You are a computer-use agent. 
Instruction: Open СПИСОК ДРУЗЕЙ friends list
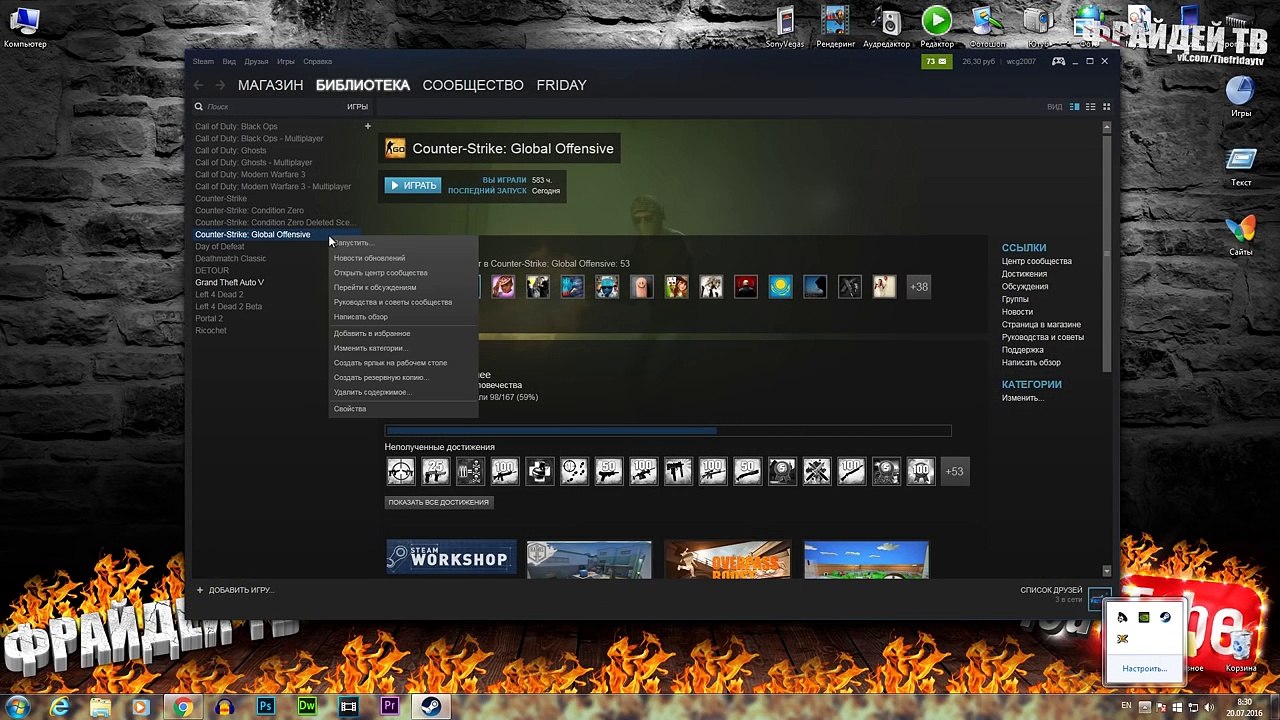[1051, 591]
